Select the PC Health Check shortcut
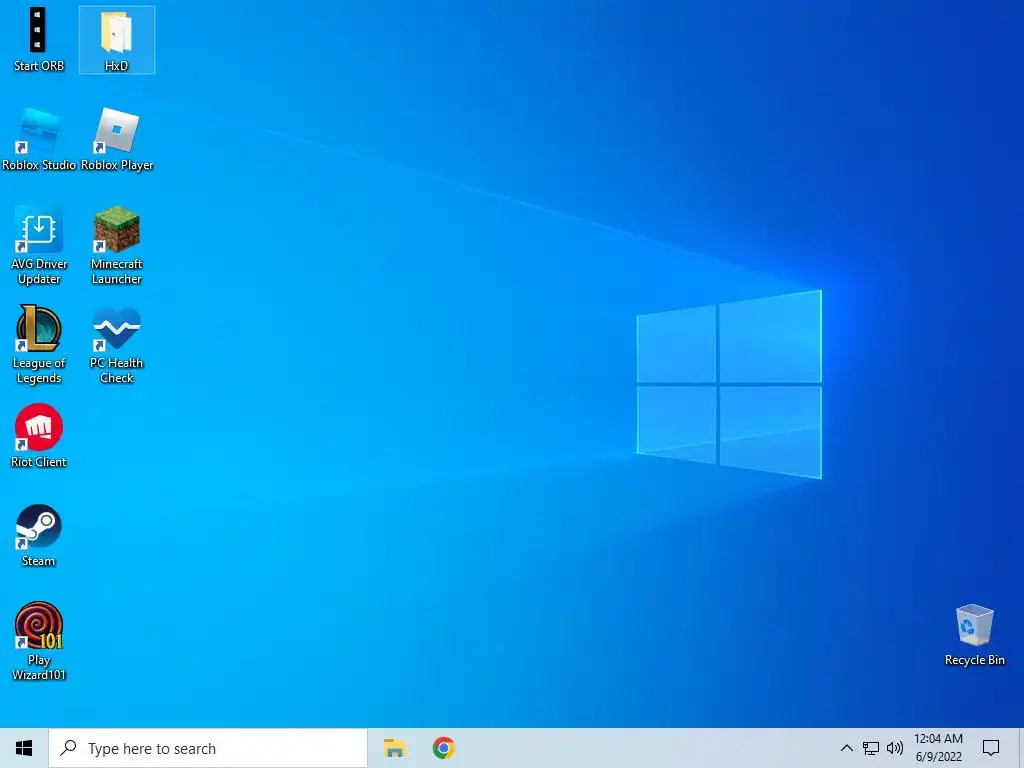 pyautogui.click(x=116, y=345)
